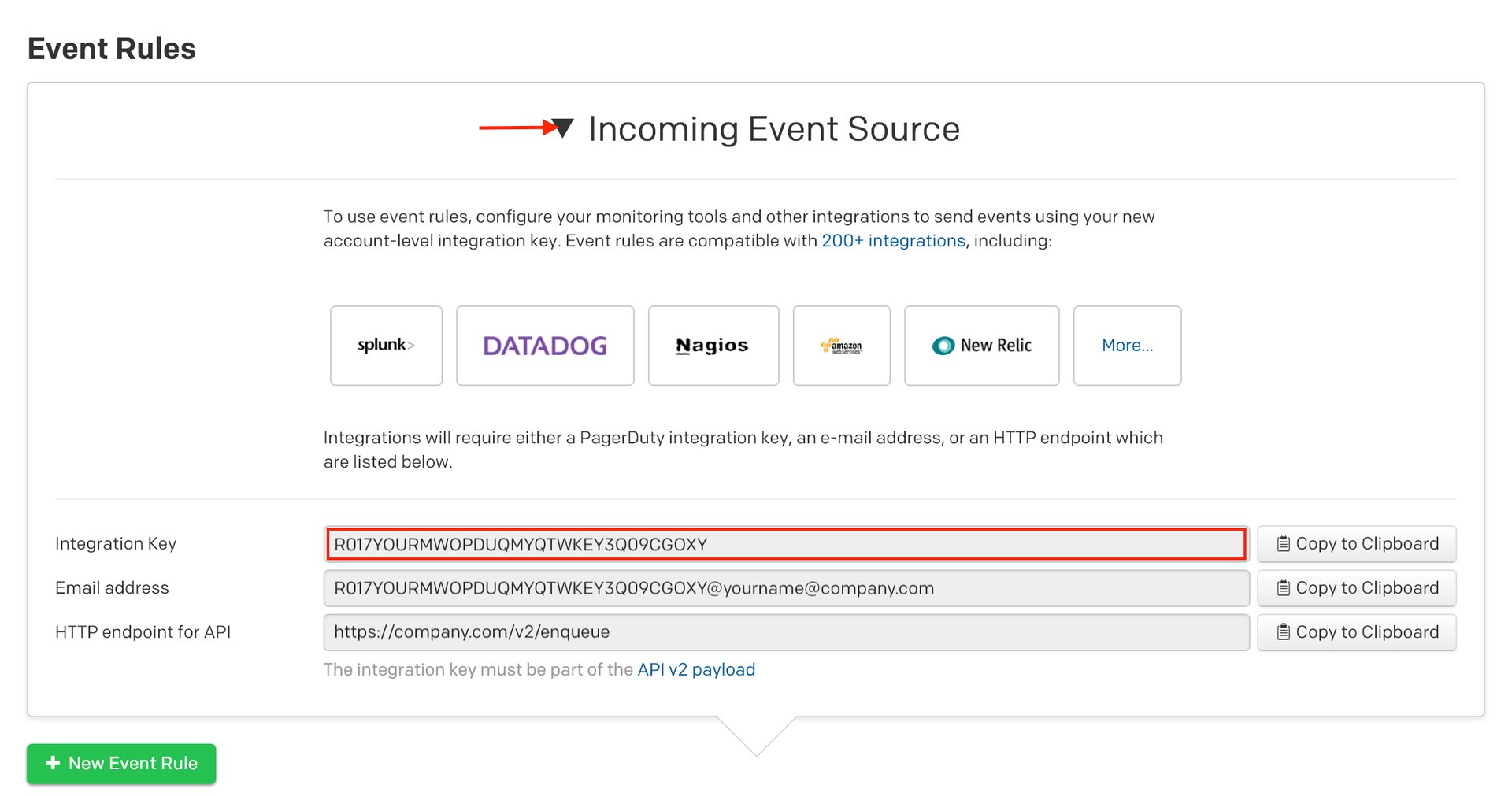Viewport: 1512px width, 796px height.
Task: Focus the Email address value field
Action: click(785, 588)
